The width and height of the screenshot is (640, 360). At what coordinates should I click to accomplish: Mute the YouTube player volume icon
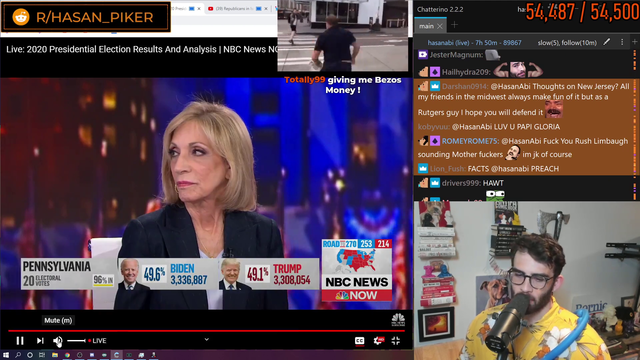click(x=58, y=340)
